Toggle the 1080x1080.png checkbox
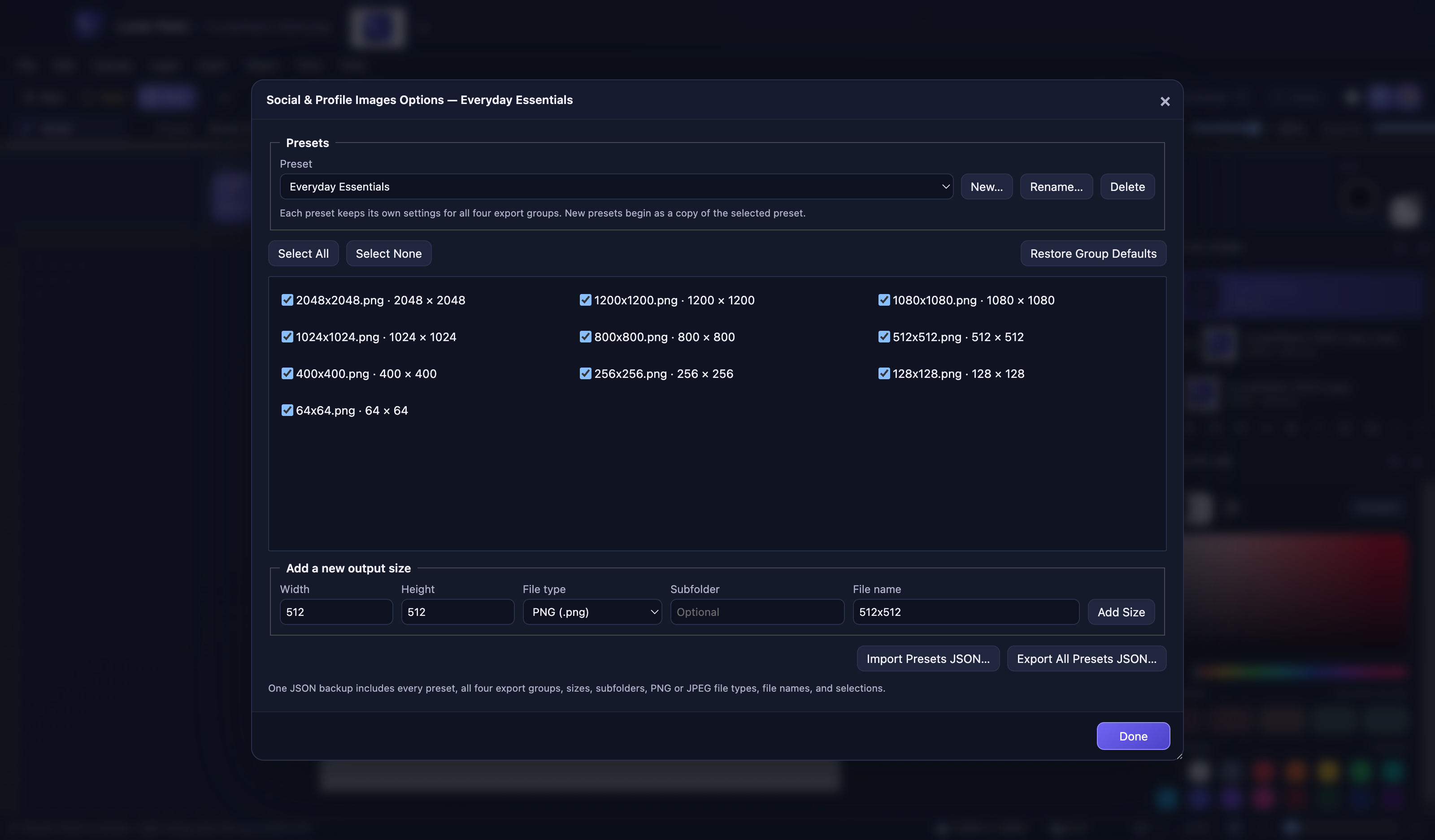Screen dimensions: 1435x840 [884, 300]
